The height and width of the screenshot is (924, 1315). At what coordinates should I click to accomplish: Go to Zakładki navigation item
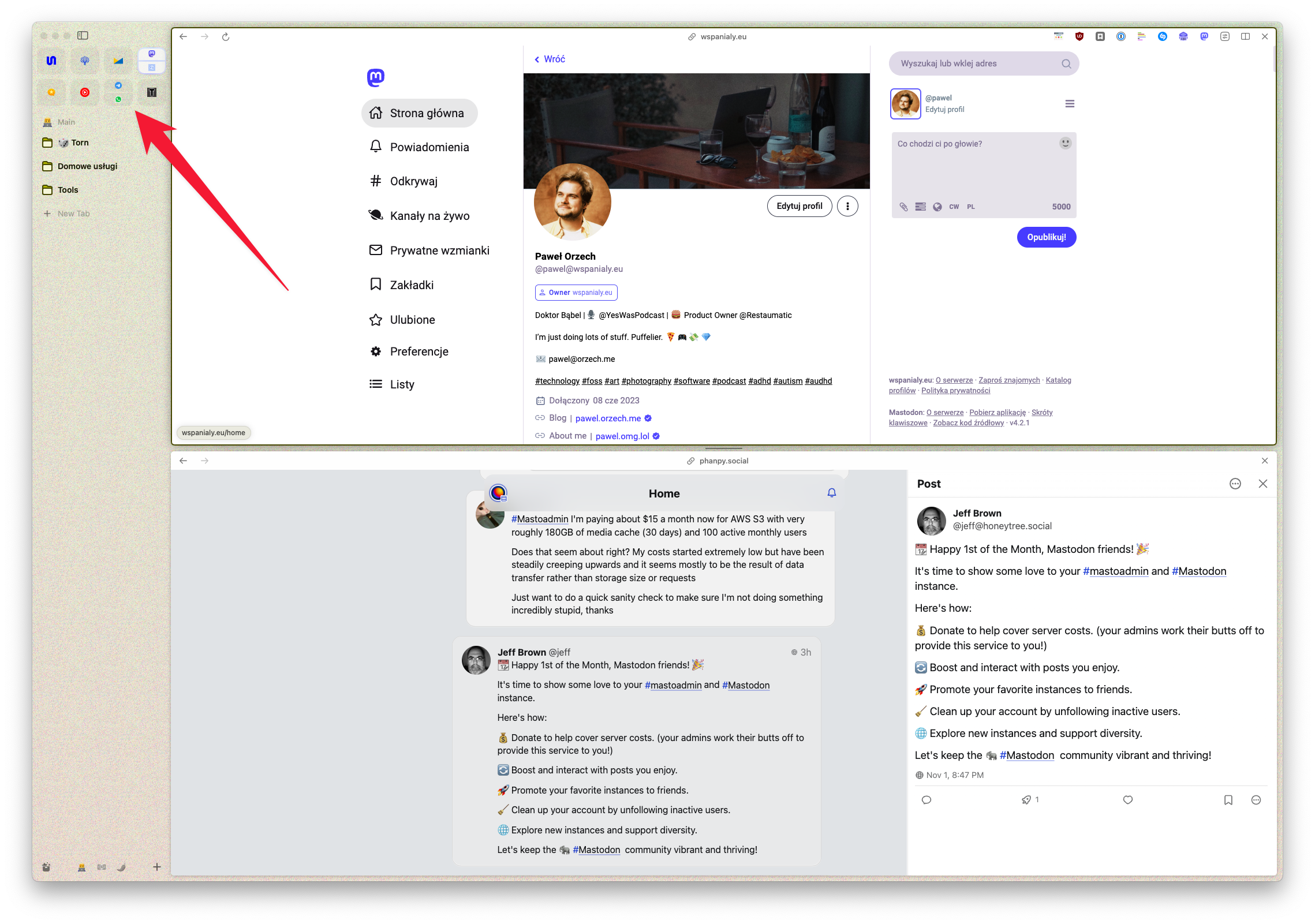pyautogui.click(x=411, y=285)
